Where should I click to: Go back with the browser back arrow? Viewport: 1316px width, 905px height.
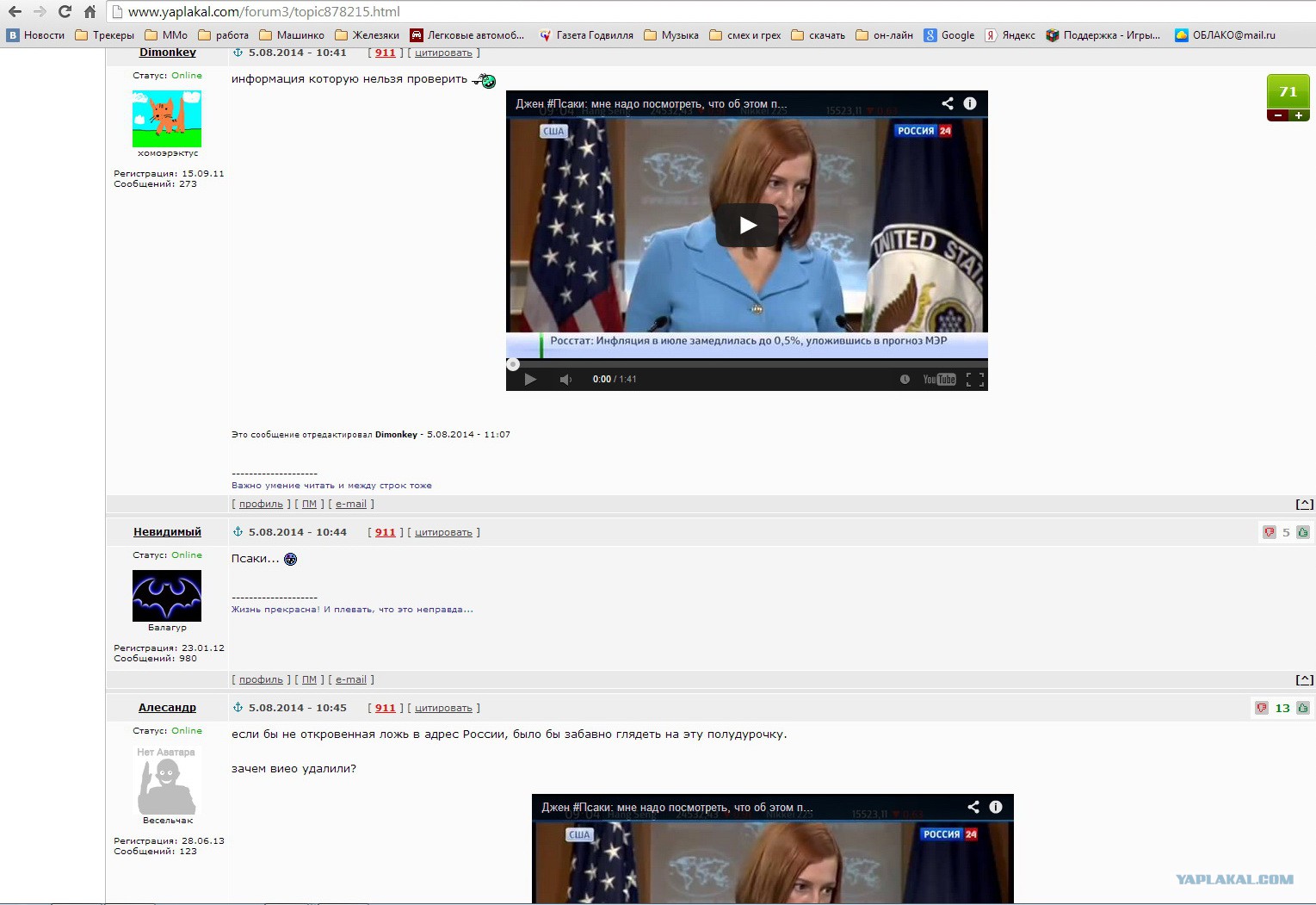15,12
